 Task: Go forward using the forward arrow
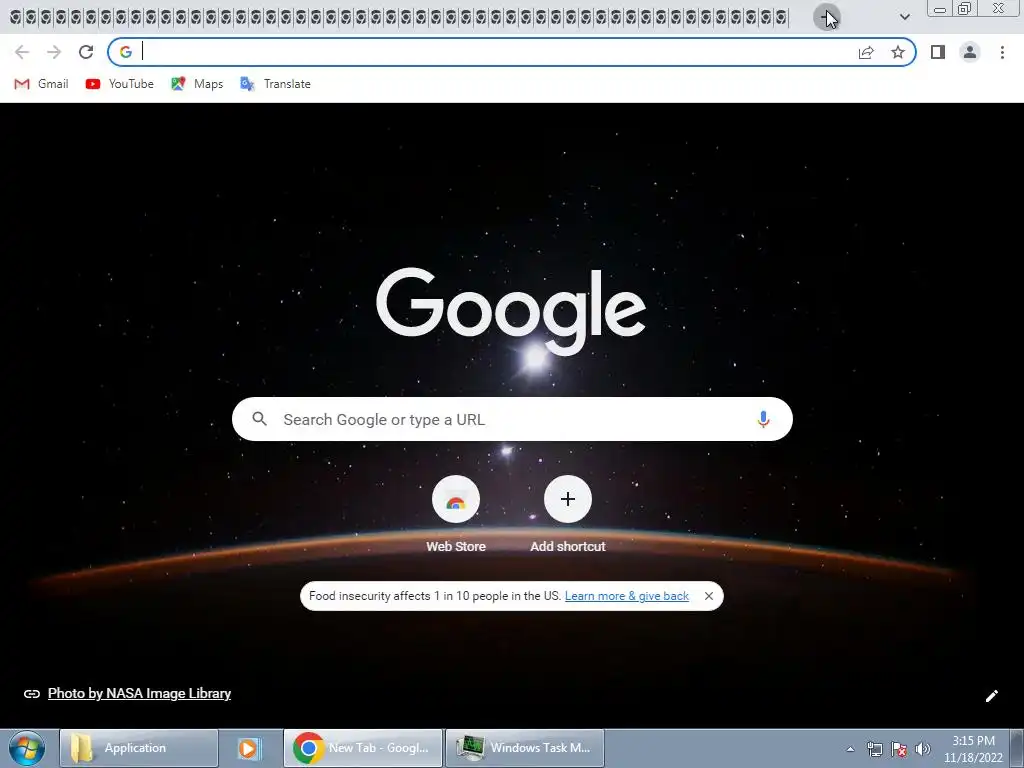[x=54, y=52]
